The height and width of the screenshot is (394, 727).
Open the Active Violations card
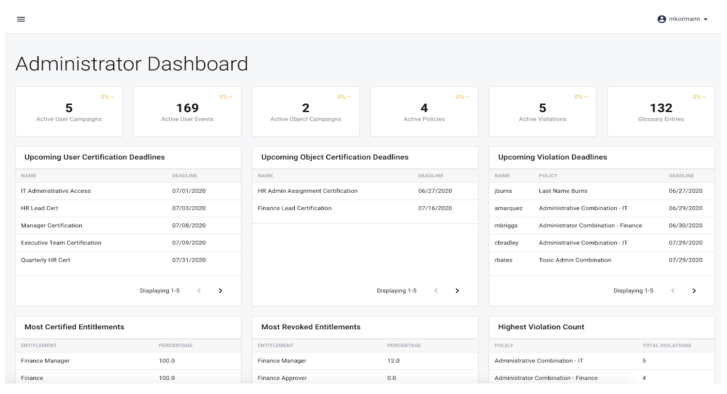tap(542, 111)
